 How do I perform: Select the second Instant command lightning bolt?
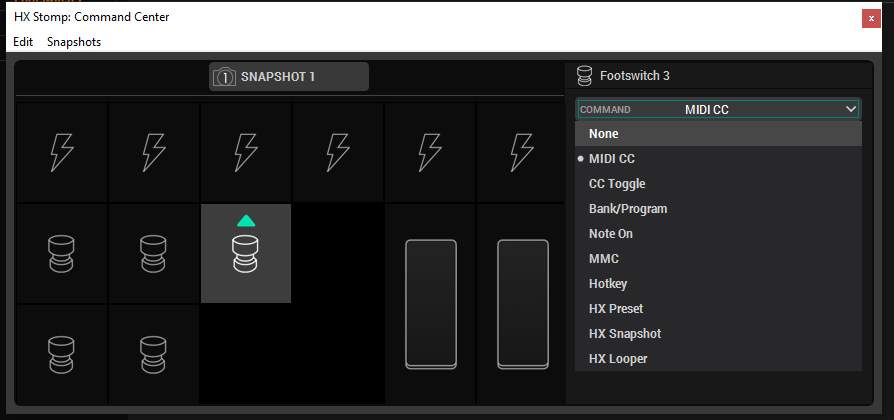pos(154,152)
